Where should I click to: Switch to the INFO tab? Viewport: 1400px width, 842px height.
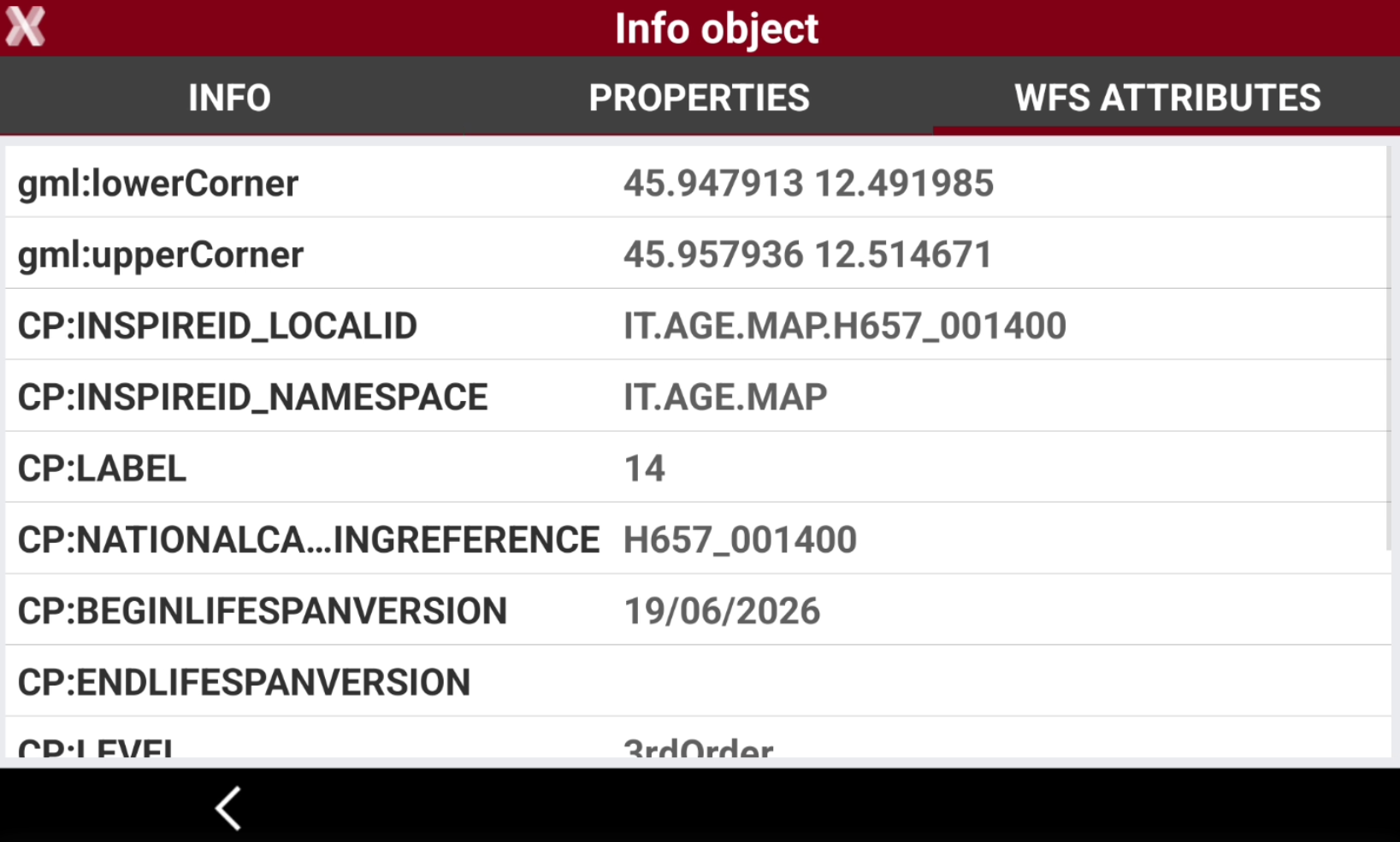[229, 97]
